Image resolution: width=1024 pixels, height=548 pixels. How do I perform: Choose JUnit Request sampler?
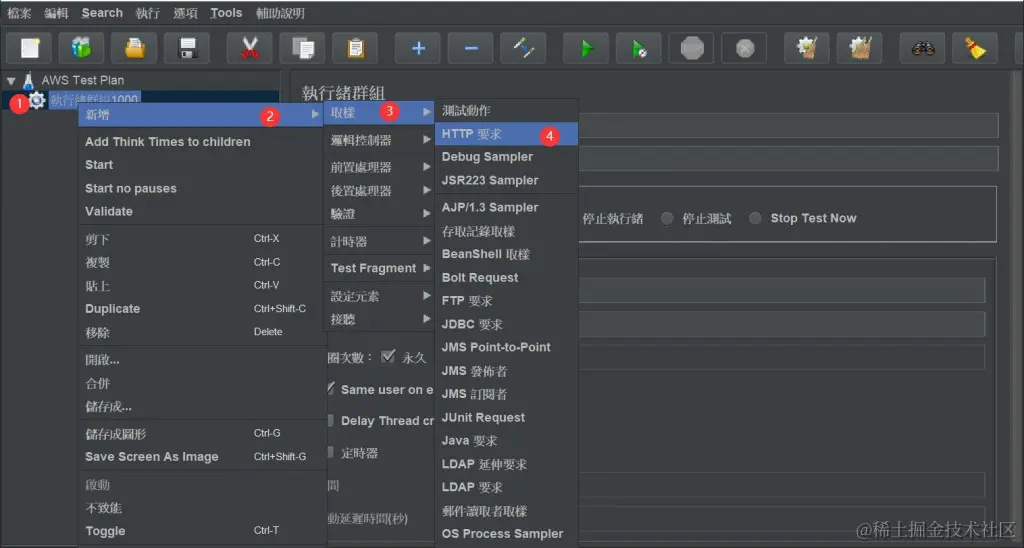coord(506,417)
